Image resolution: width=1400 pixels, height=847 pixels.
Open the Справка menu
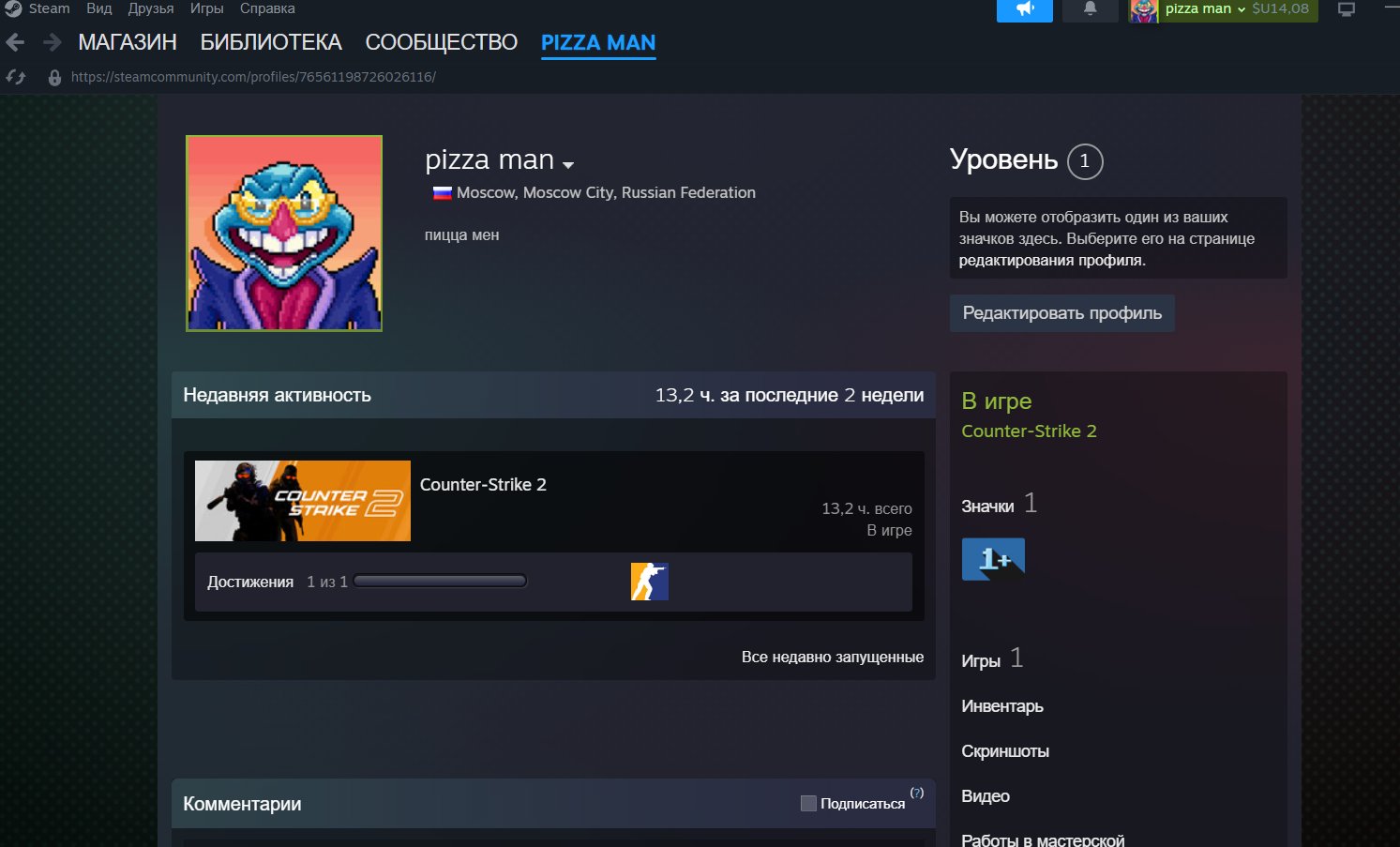267,8
